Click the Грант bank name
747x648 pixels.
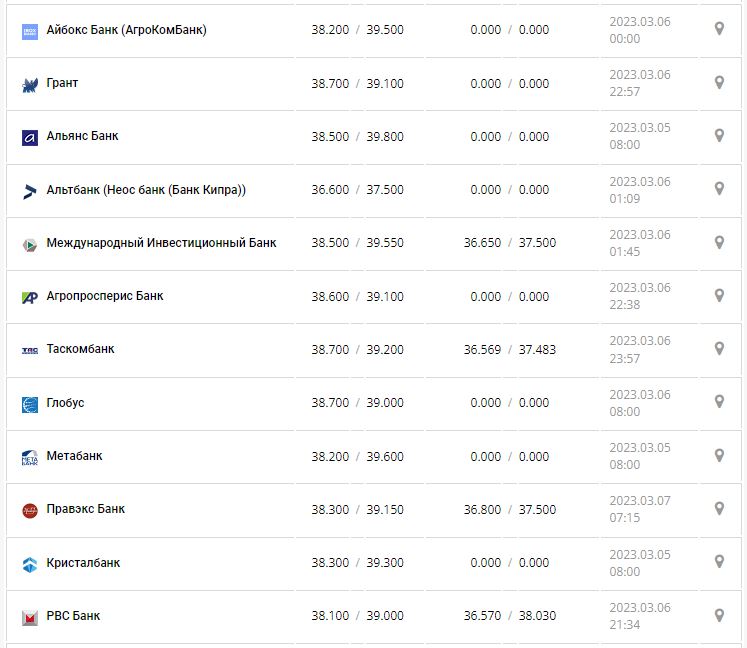pyautogui.click(x=62, y=83)
